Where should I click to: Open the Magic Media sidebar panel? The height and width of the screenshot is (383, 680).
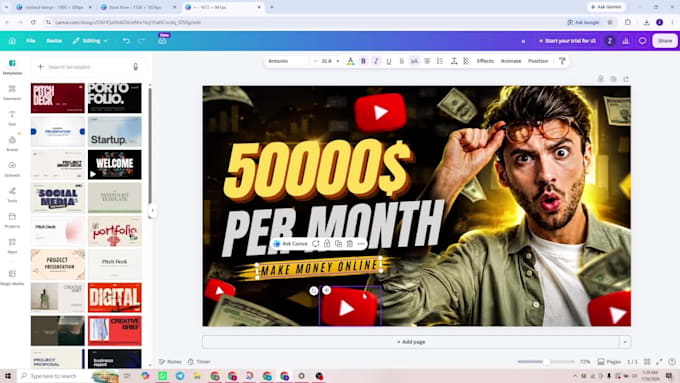12,277
